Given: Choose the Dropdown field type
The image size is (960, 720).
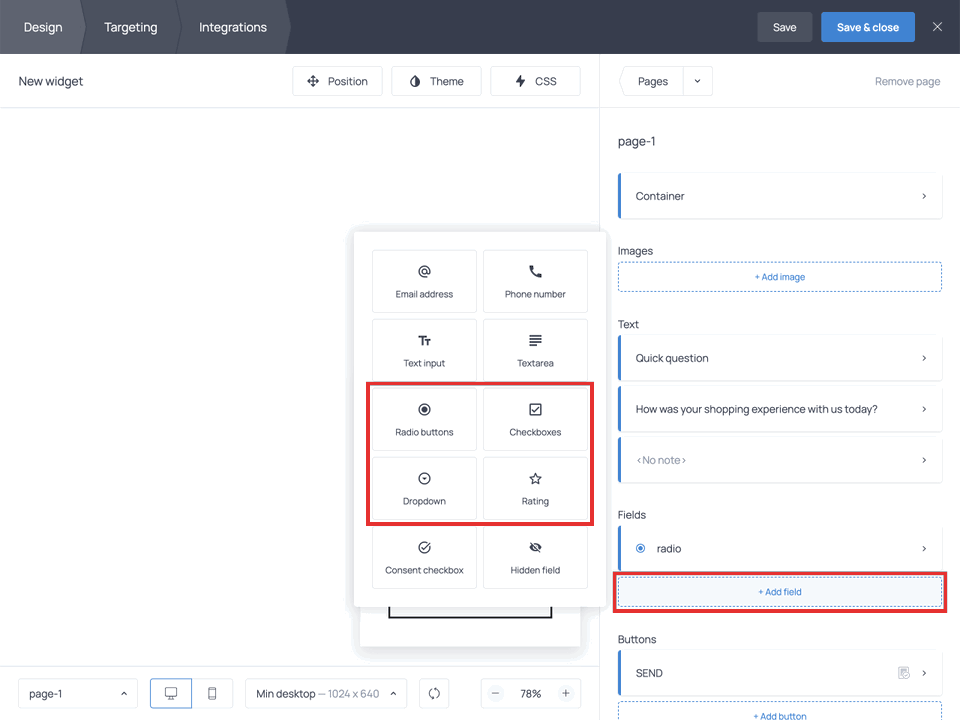Looking at the screenshot, I should point(424,488).
